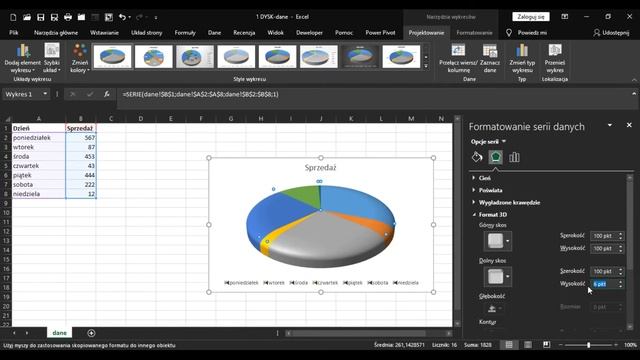Screen dimensions: 640x360
Task: Click bottom bevel Wysokość stepper arrows
Action: coord(620,284)
